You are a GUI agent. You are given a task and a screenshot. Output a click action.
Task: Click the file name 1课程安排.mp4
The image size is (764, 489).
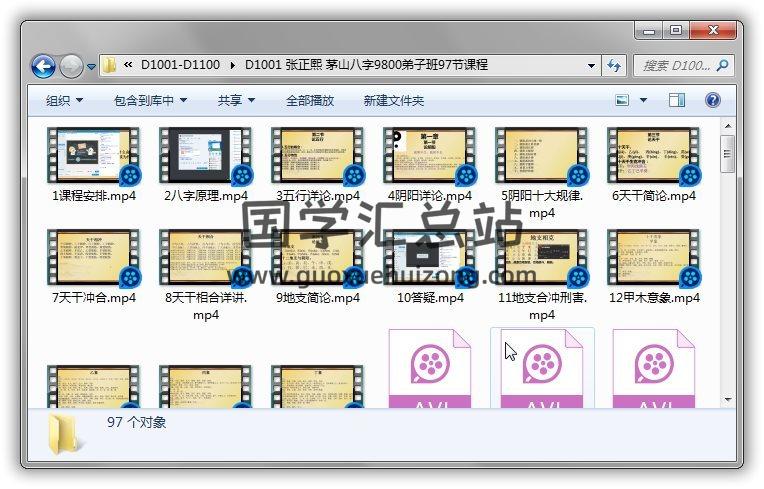click(94, 196)
